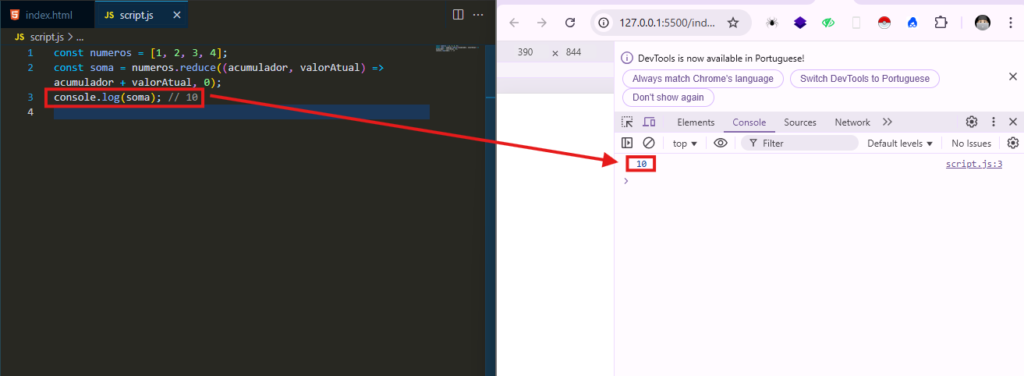The height and width of the screenshot is (376, 1024).
Task: Click the green eye-slash extension icon
Action: 828,23
